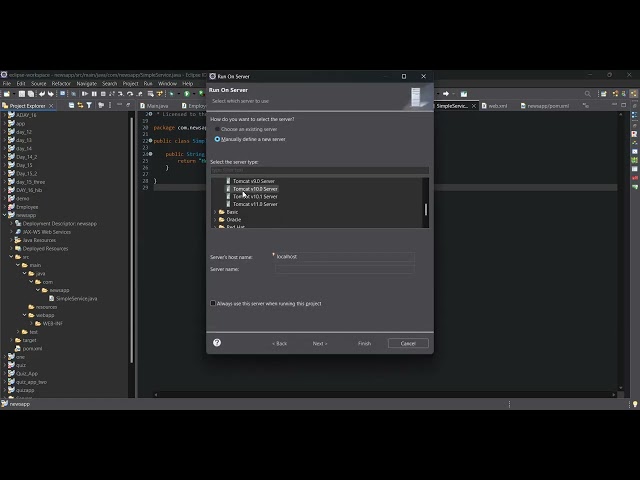Close the SimpleService editor tab
This screenshot has height=480, width=640.
474,106
